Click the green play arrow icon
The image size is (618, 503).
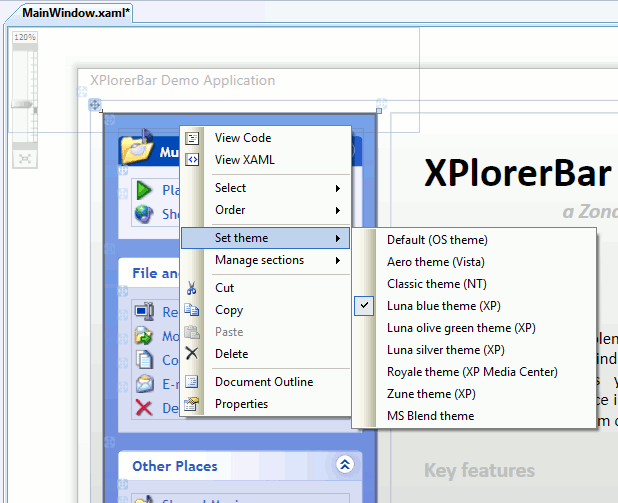tap(143, 190)
